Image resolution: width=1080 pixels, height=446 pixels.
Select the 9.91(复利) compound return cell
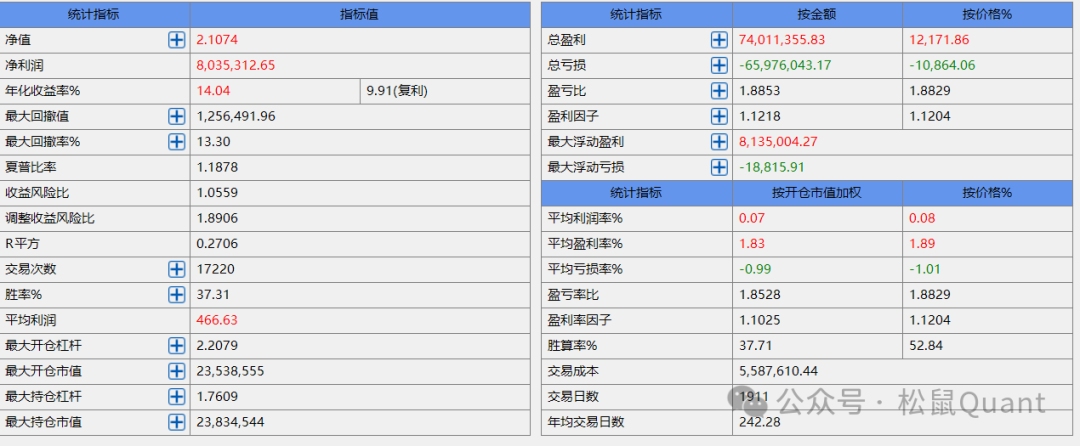pos(396,91)
